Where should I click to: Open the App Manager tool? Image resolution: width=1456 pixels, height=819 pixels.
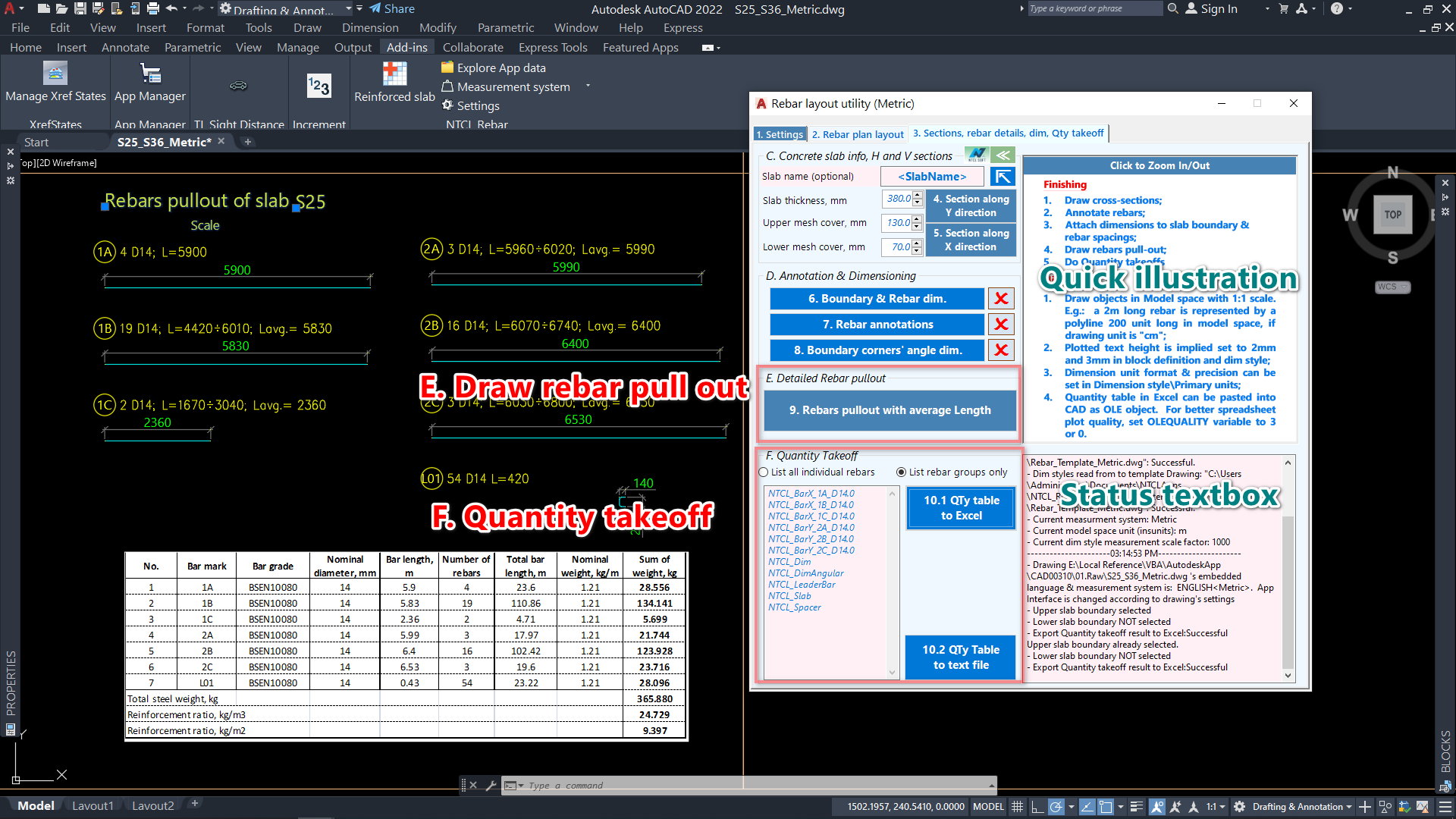tap(150, 75)
